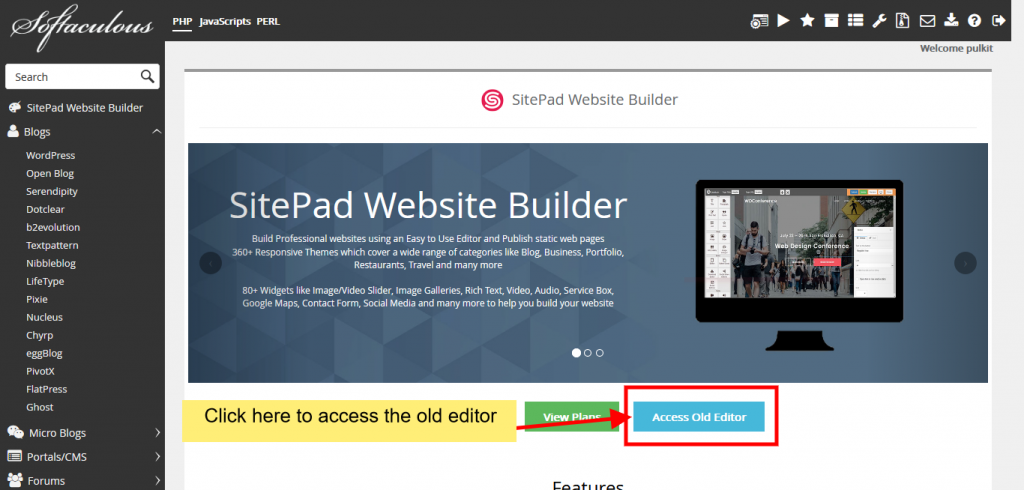1024x490 pixels.
Task: Open b2evolution script link
Action: tap(53, 227)
